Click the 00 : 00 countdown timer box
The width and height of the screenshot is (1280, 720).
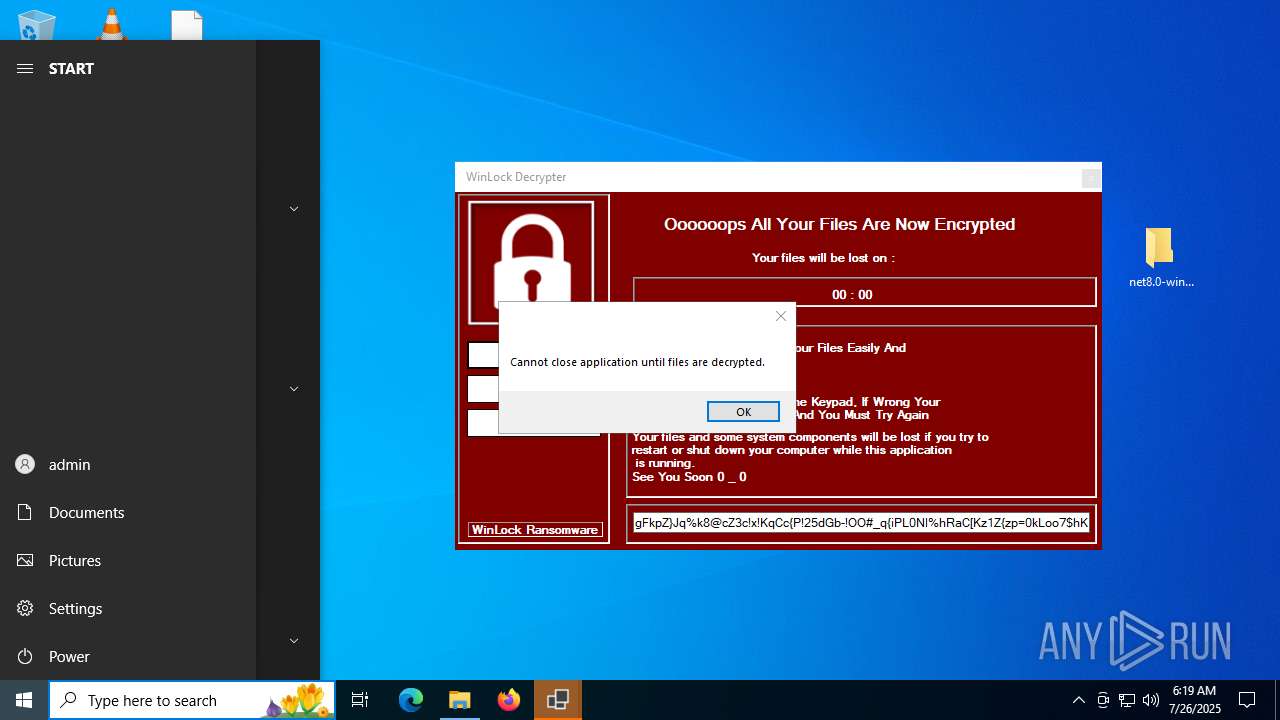coord(864,292)
